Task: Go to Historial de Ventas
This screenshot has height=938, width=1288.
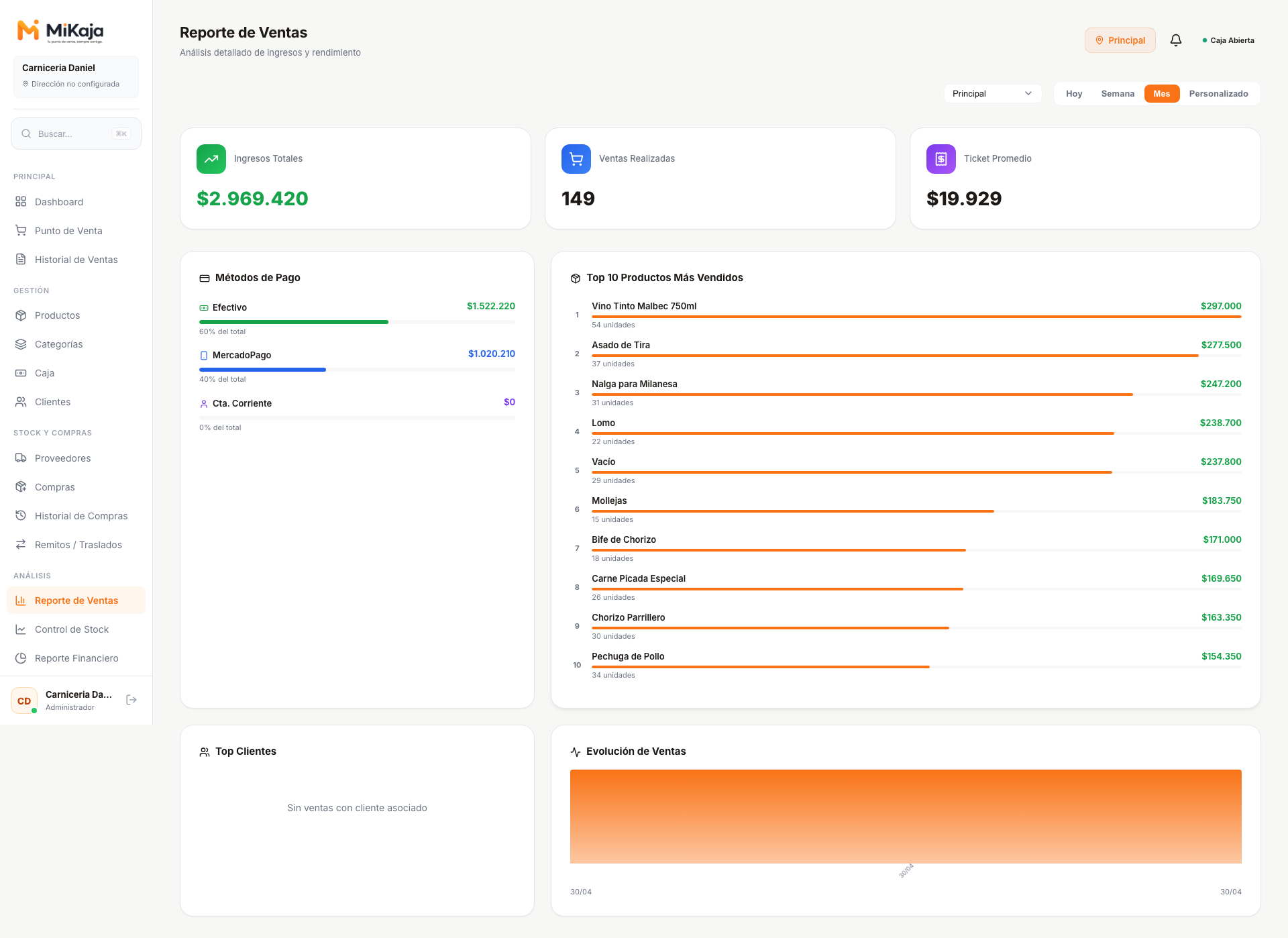Action: (76, 260)
